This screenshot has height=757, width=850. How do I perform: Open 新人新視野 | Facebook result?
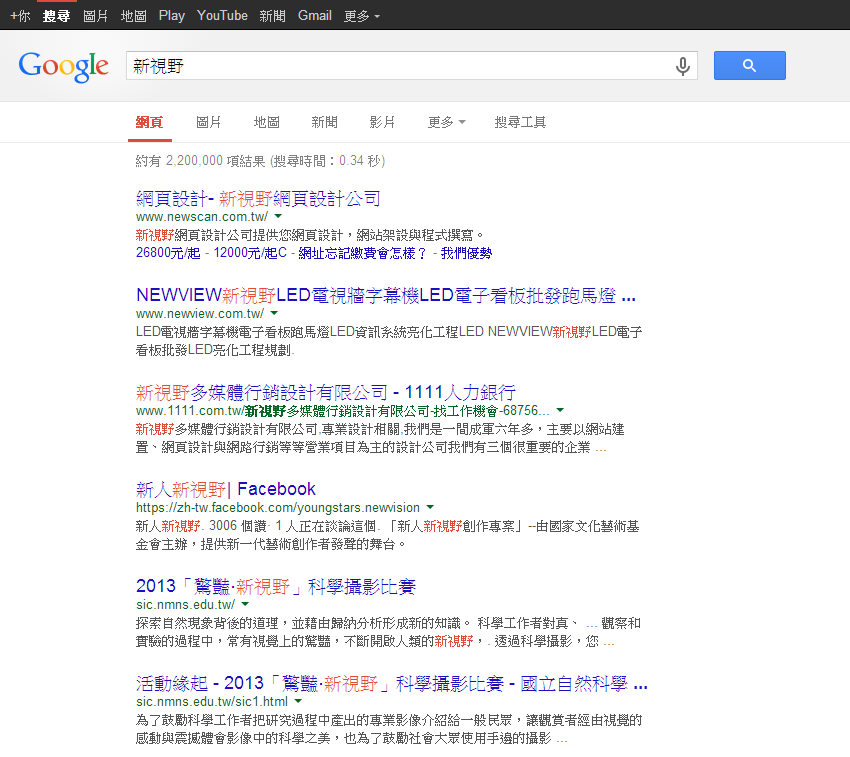[226, 489]
